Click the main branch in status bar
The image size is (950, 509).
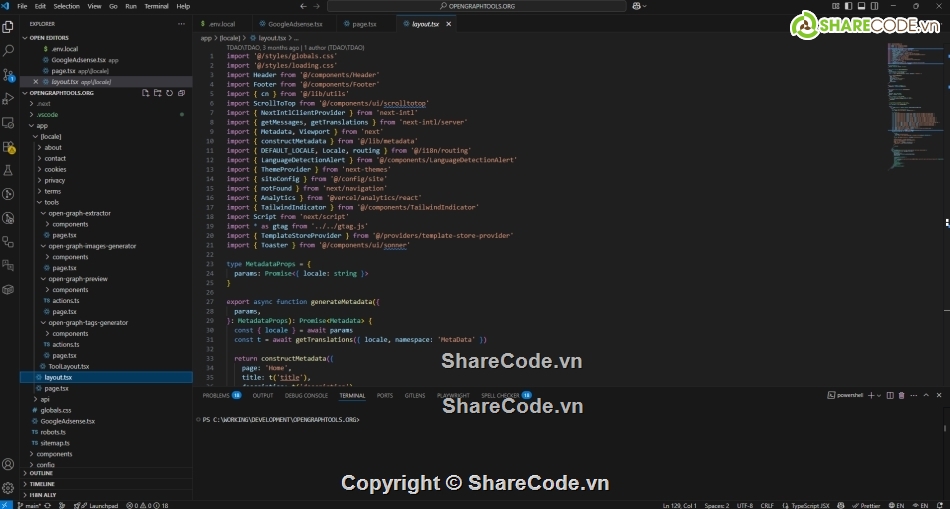28,505
